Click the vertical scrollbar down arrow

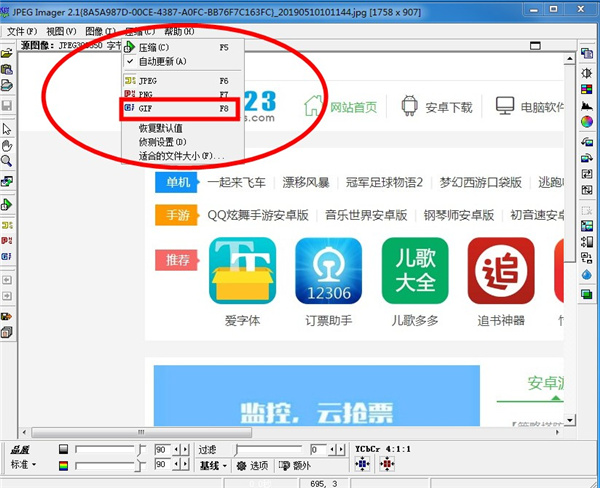coord(569,420)
